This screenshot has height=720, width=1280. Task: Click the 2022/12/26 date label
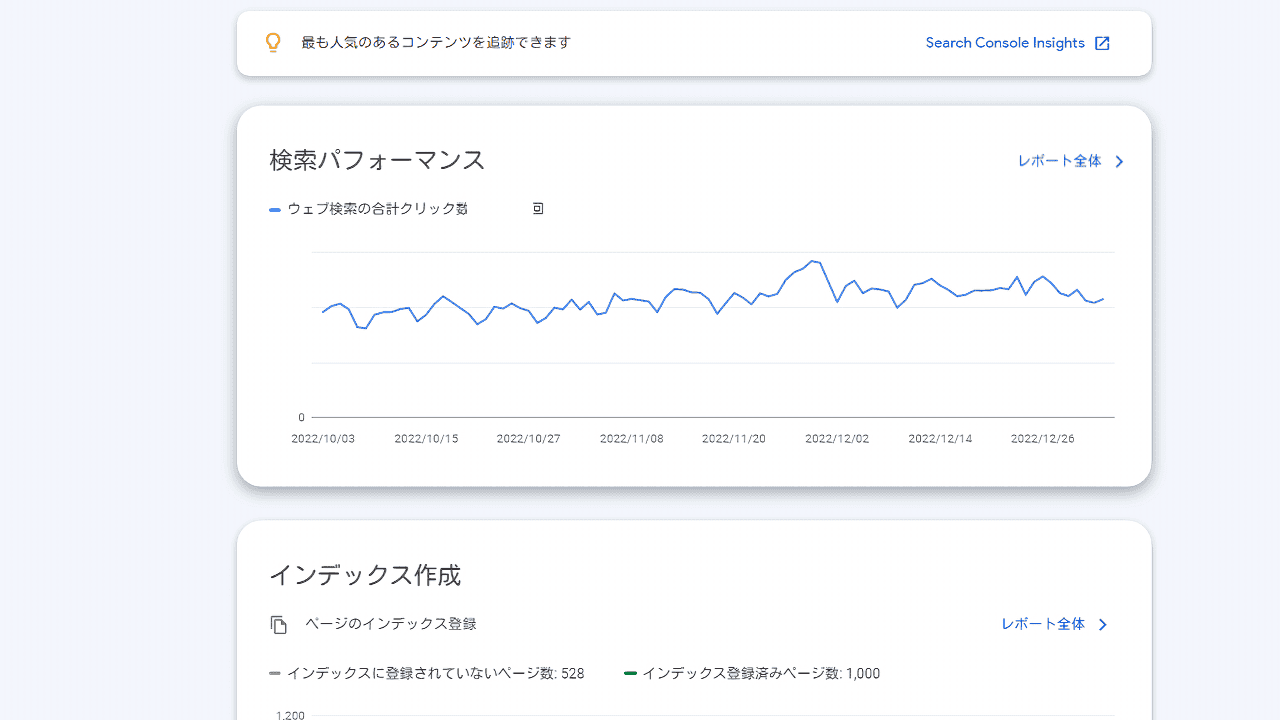1043,439
